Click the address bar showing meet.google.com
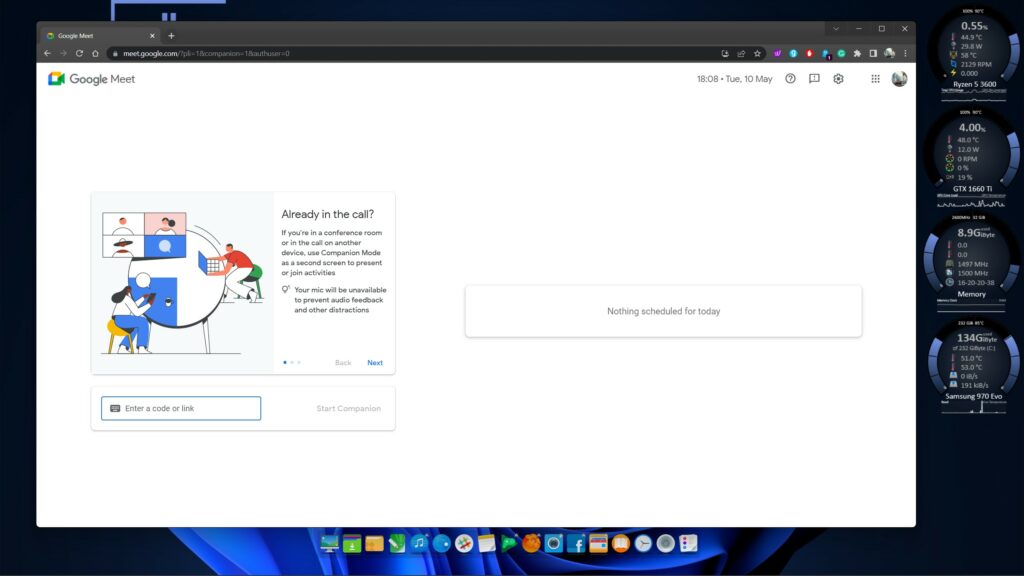Screen dimensions: 1024x576 400,53
